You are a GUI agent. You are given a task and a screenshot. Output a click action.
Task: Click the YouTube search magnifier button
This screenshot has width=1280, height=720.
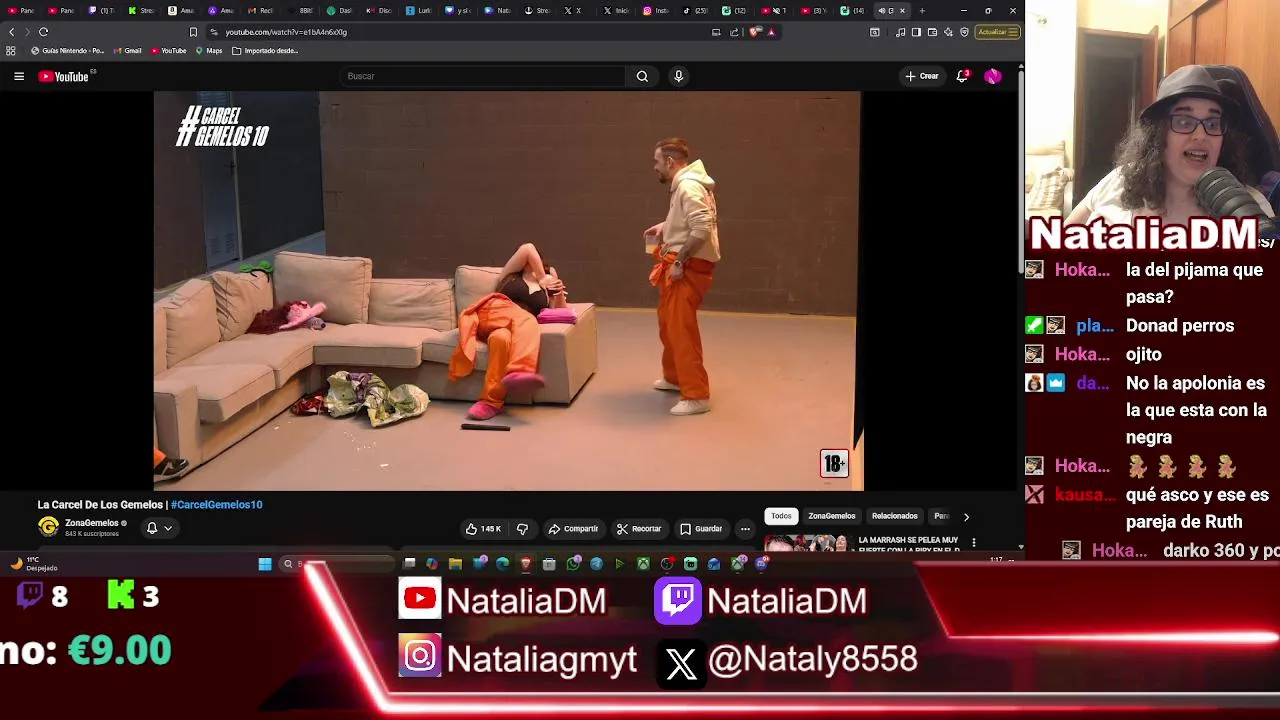coord(642,76)
